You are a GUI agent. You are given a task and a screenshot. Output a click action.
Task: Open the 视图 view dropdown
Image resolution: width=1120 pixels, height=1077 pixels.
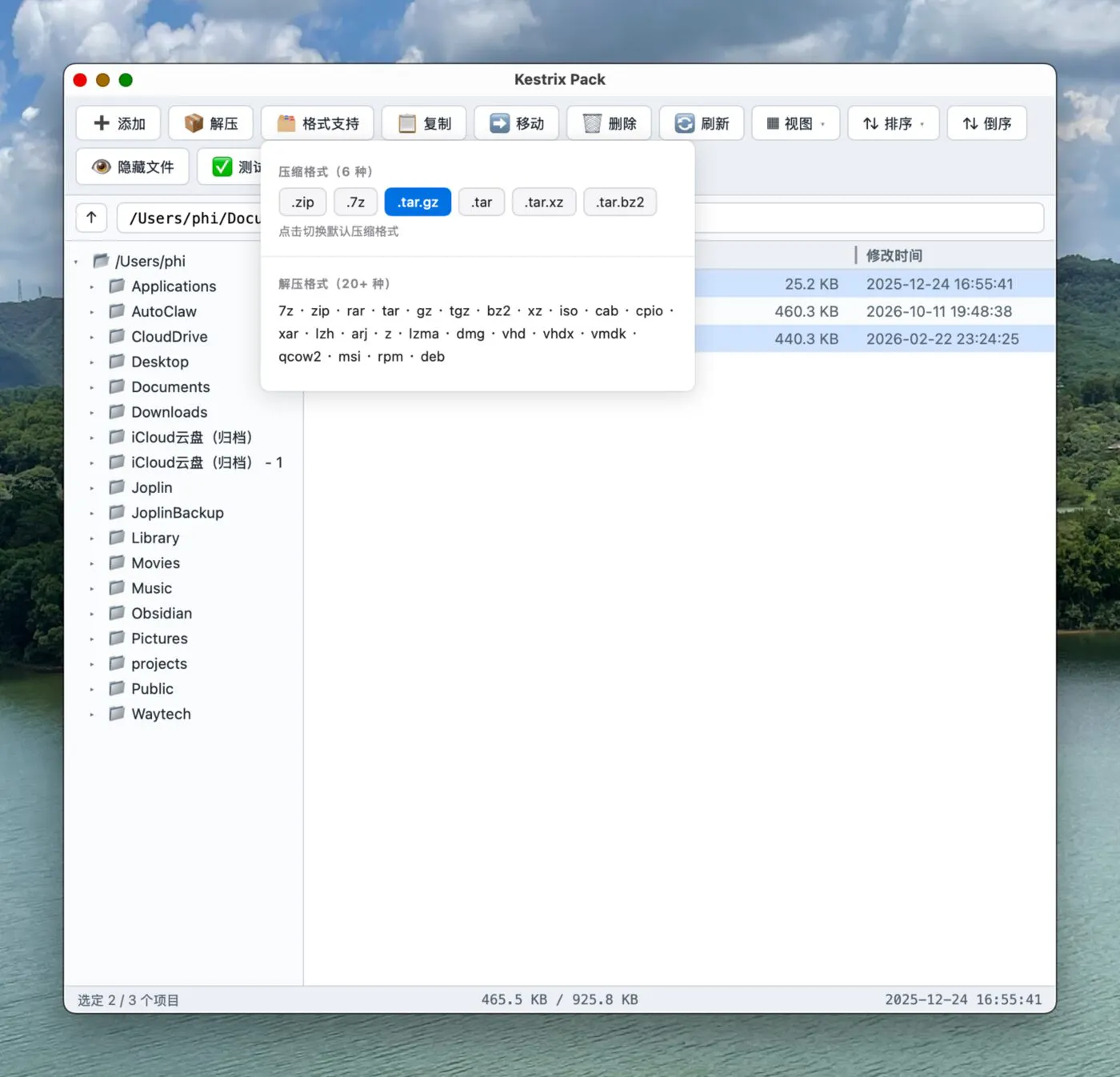point(796,123)
